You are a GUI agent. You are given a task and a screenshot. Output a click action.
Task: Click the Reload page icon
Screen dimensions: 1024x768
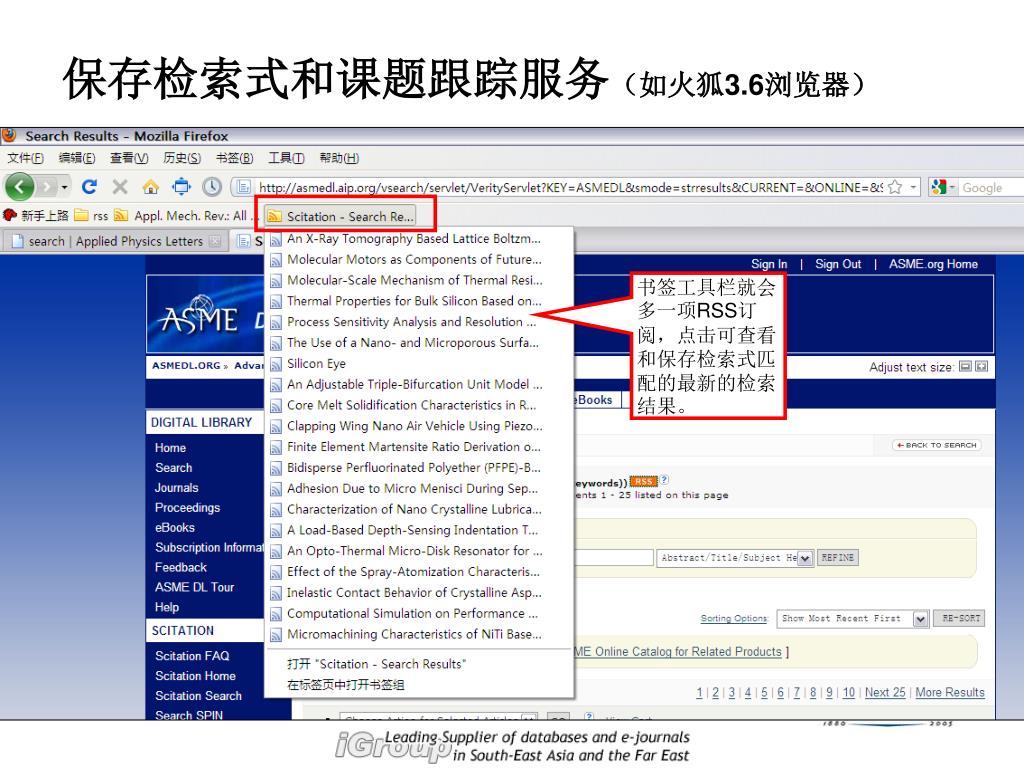pyautogui.click(x=89, y=187)
